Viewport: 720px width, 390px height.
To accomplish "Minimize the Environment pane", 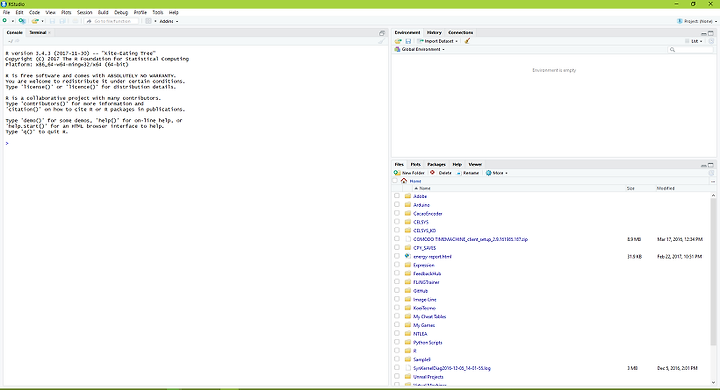I will point(703,33).
